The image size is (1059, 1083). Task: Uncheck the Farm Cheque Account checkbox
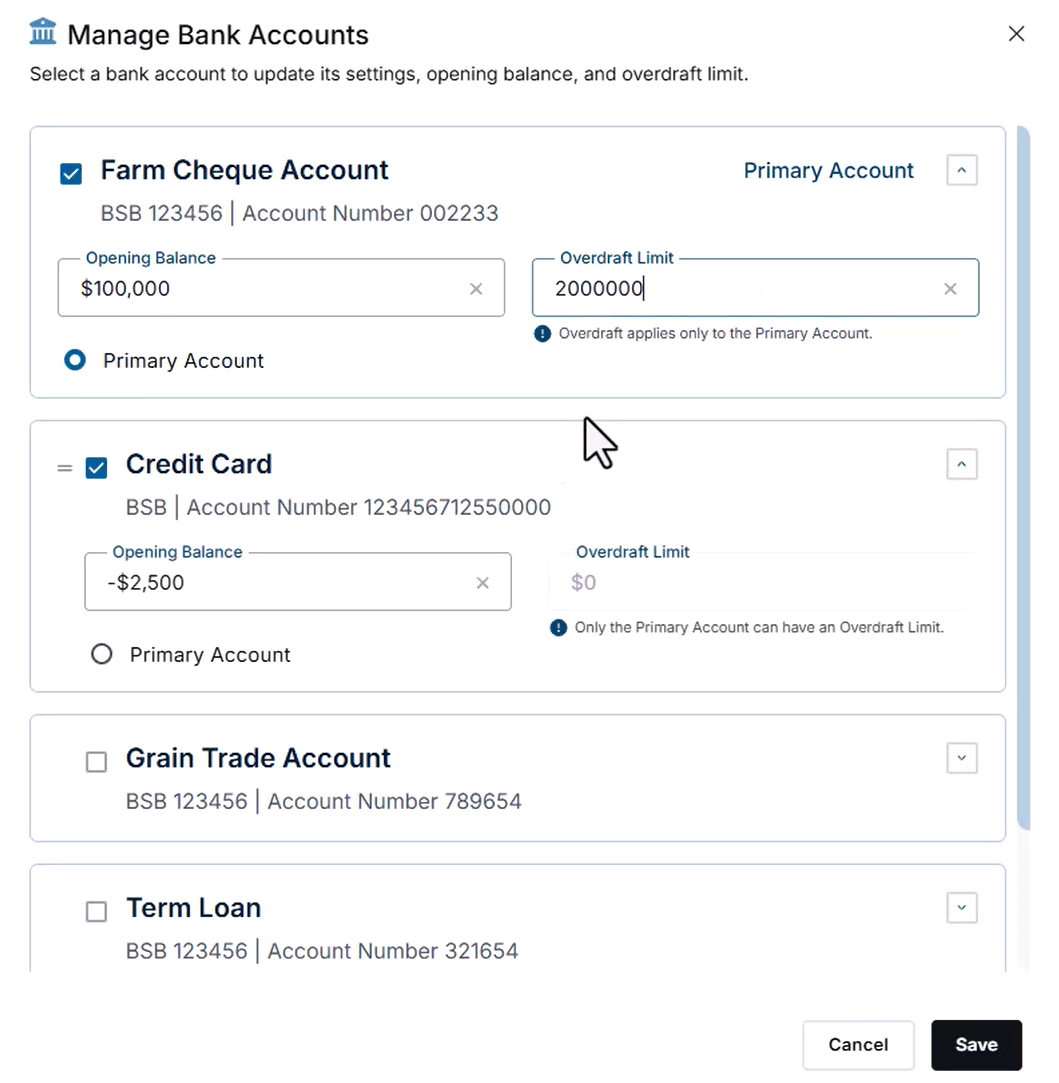coord(71,173)
